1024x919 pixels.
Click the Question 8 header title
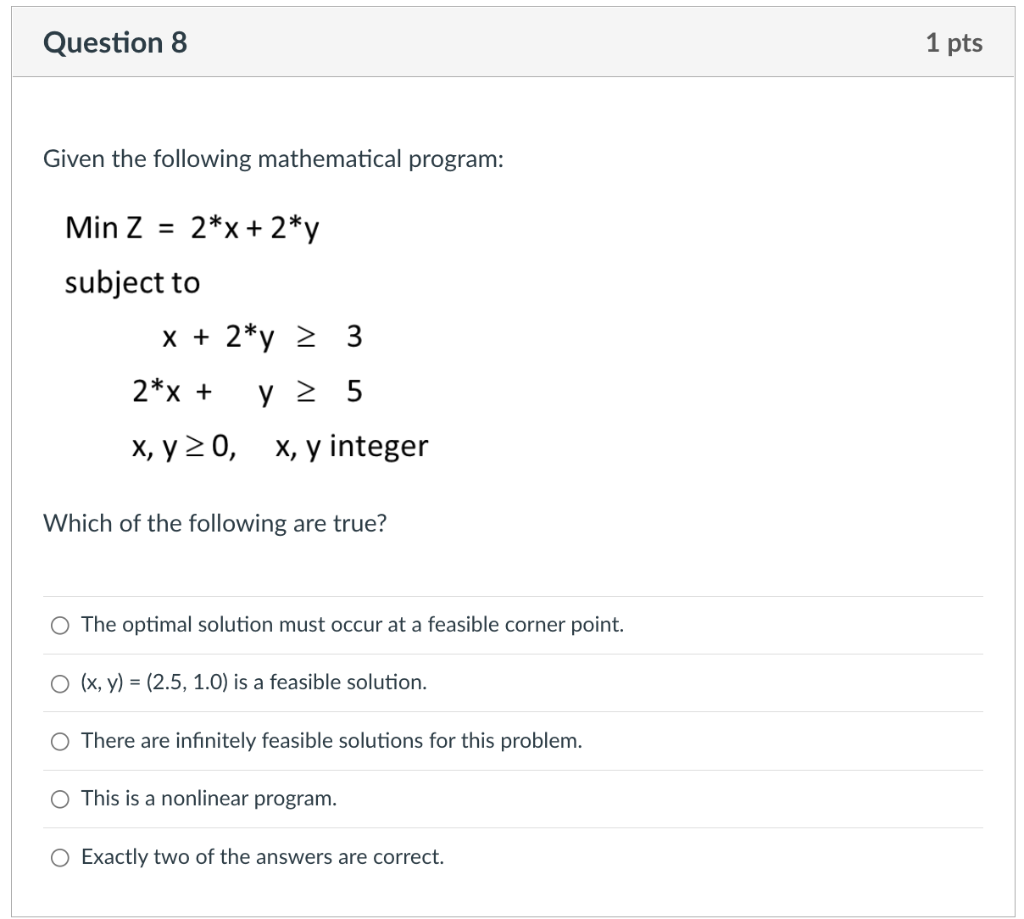[117, 43]
